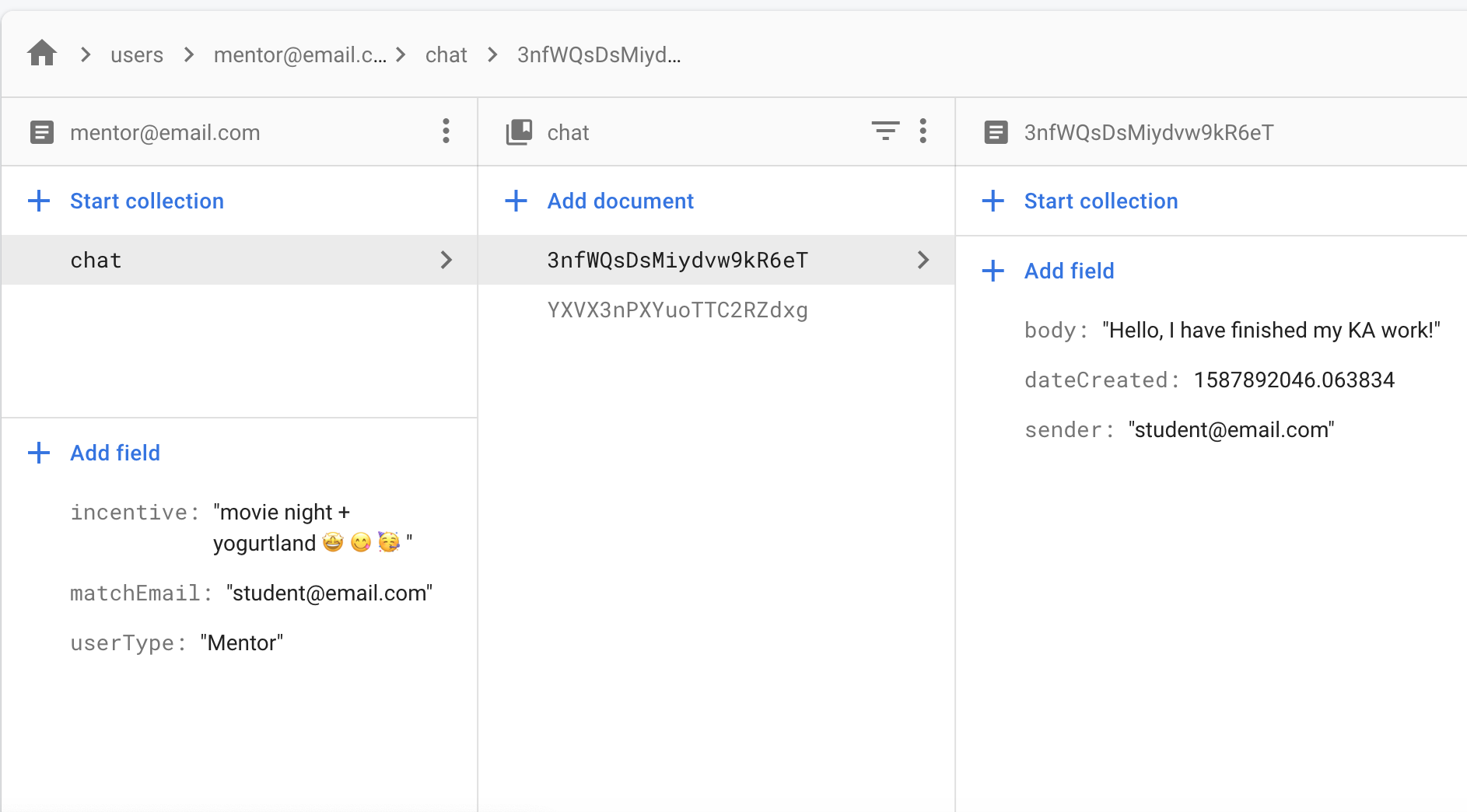The image size is (1467, 812).
Task: Click document icon beside 3nfWQsDsMiydvw9kR6eT header
Action: (x=996, y=132)
